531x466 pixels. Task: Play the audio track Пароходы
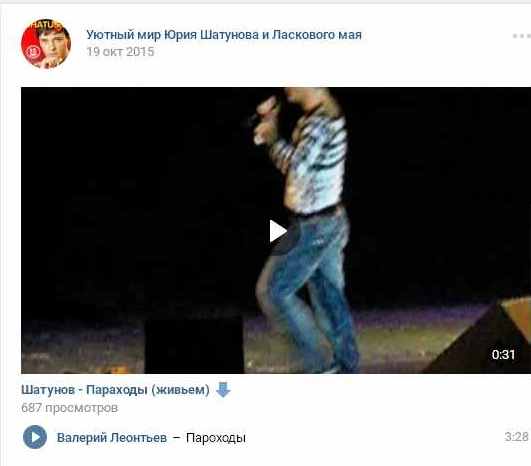click(x=35, y=437)
